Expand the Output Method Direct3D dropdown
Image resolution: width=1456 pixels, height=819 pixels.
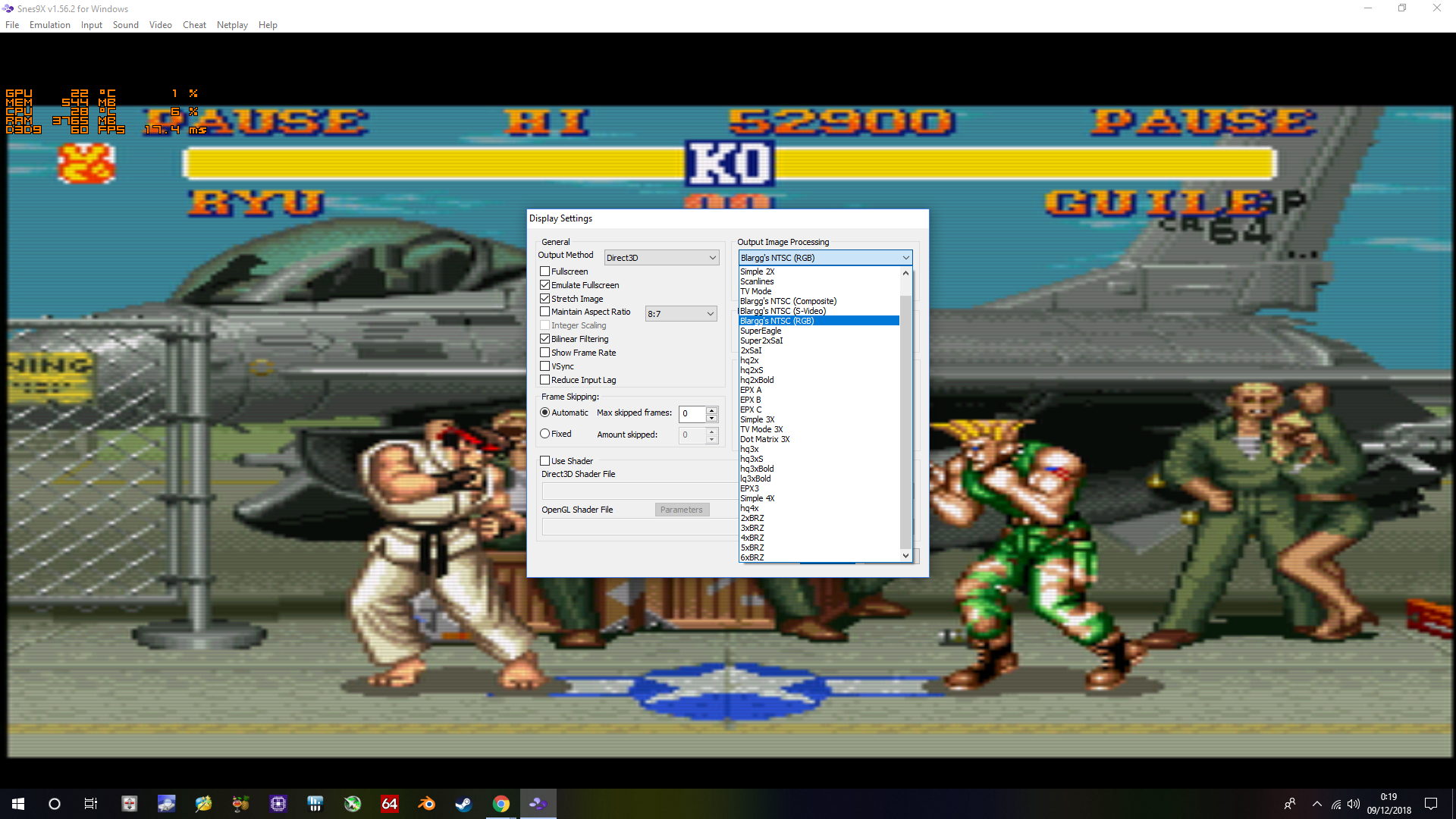point(661,258)
